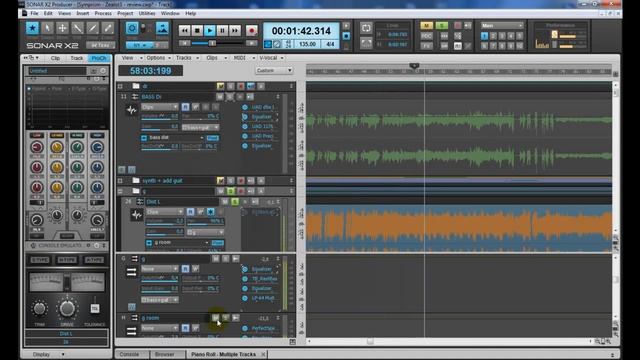Select the Move tool cross-arrow icon
Image resolution: width=640 pixels, height=360 pixels.
pyautogui.click(x=62, y=28)
